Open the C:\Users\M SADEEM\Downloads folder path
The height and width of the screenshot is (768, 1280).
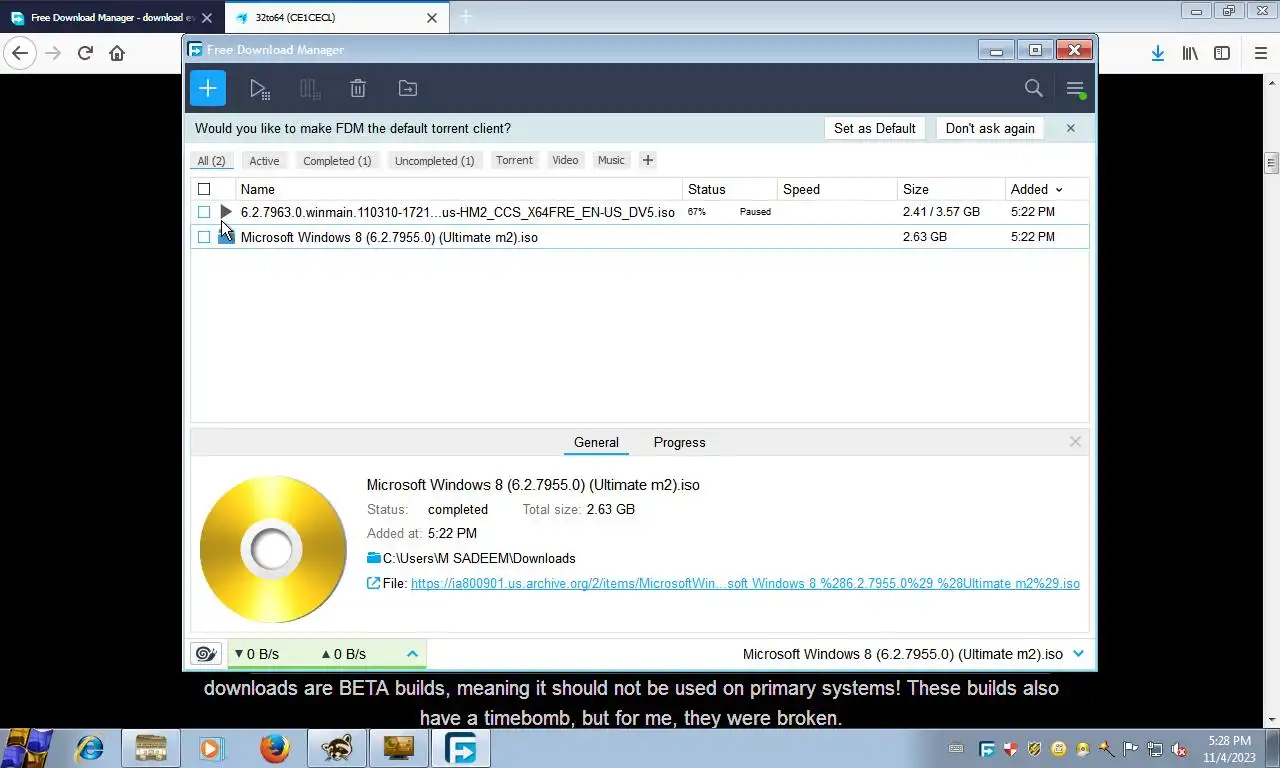tap(479, 558)
